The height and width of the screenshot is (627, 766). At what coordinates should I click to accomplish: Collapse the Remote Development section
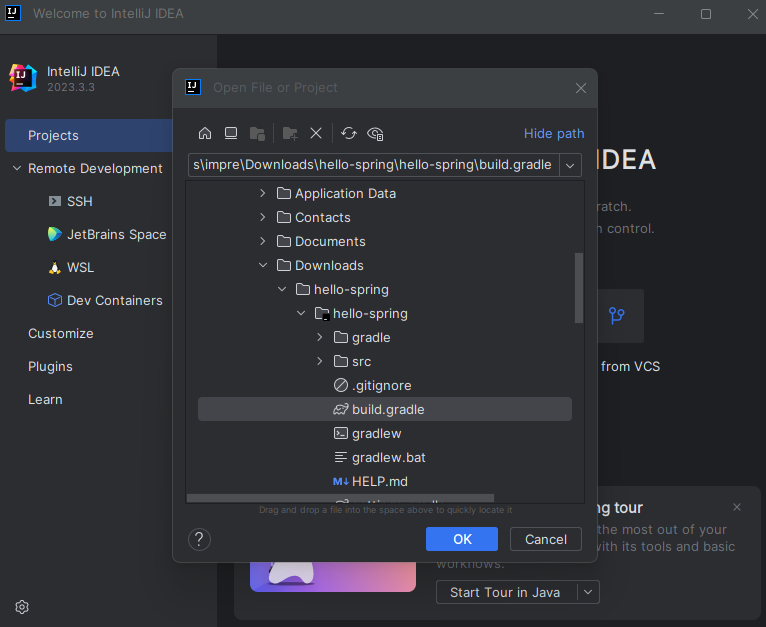tap(17, 168)
